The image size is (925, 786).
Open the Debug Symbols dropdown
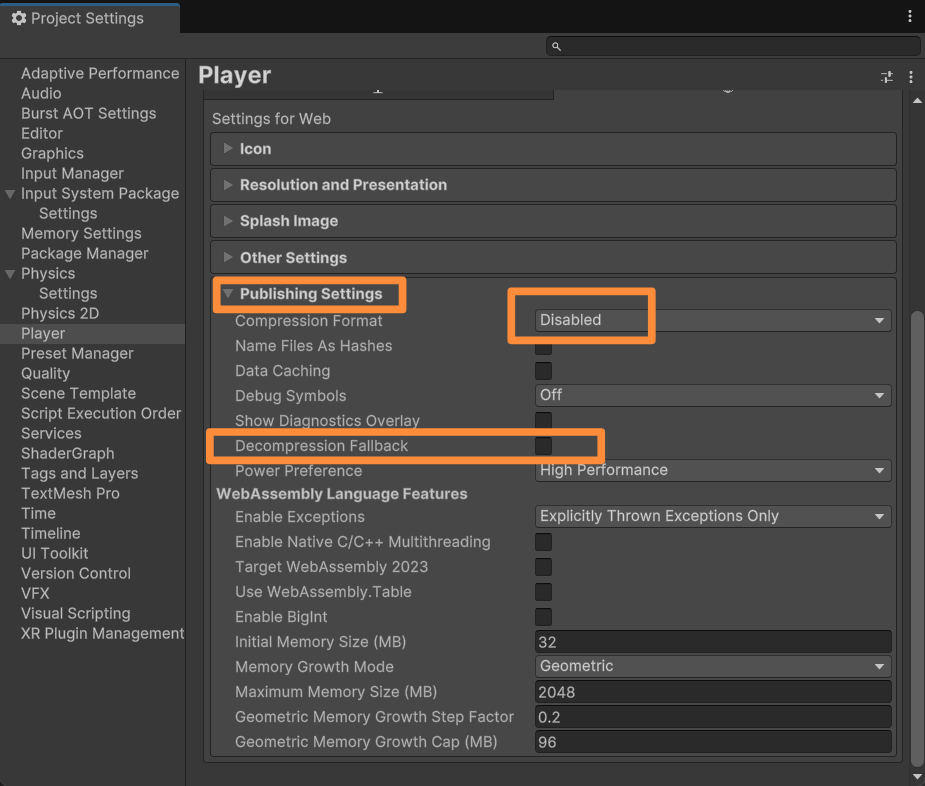click(713, 395)
